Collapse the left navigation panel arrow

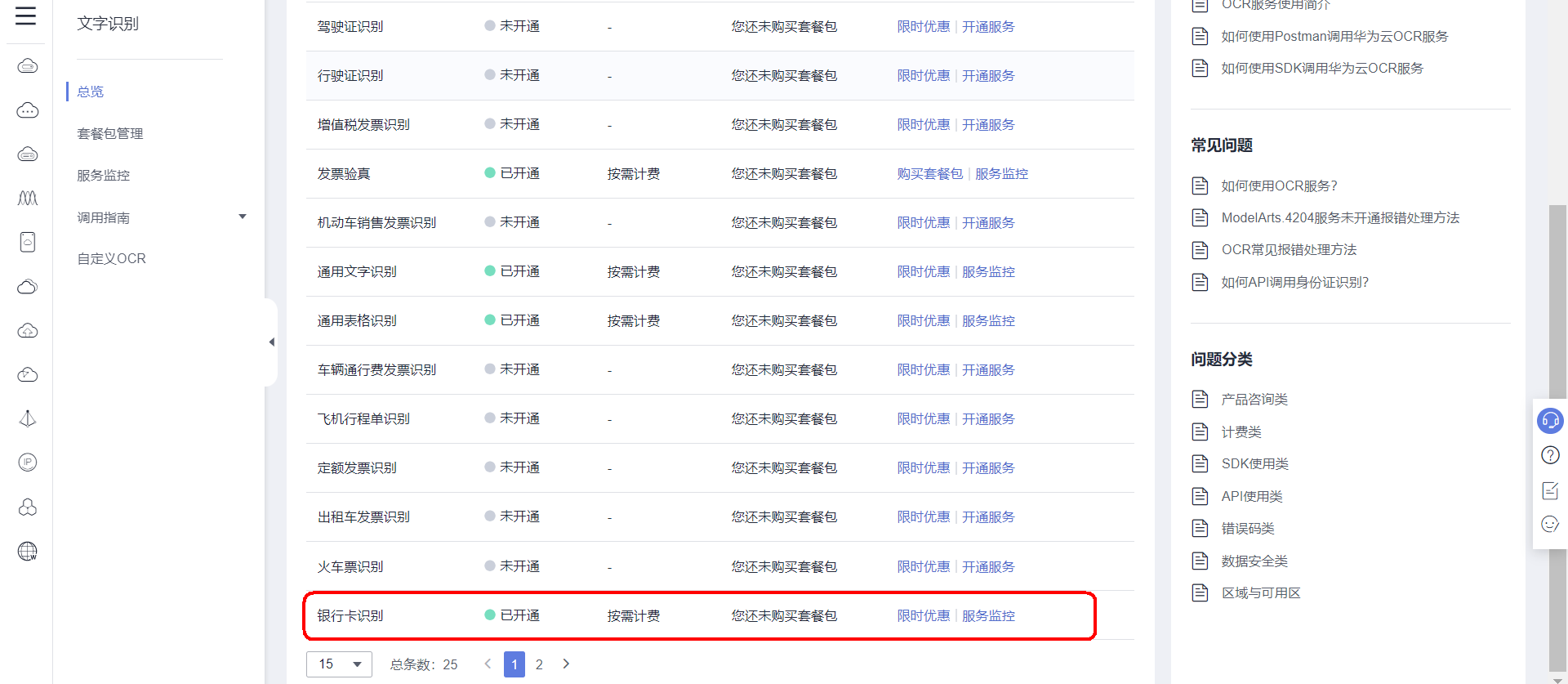[272, 342]
